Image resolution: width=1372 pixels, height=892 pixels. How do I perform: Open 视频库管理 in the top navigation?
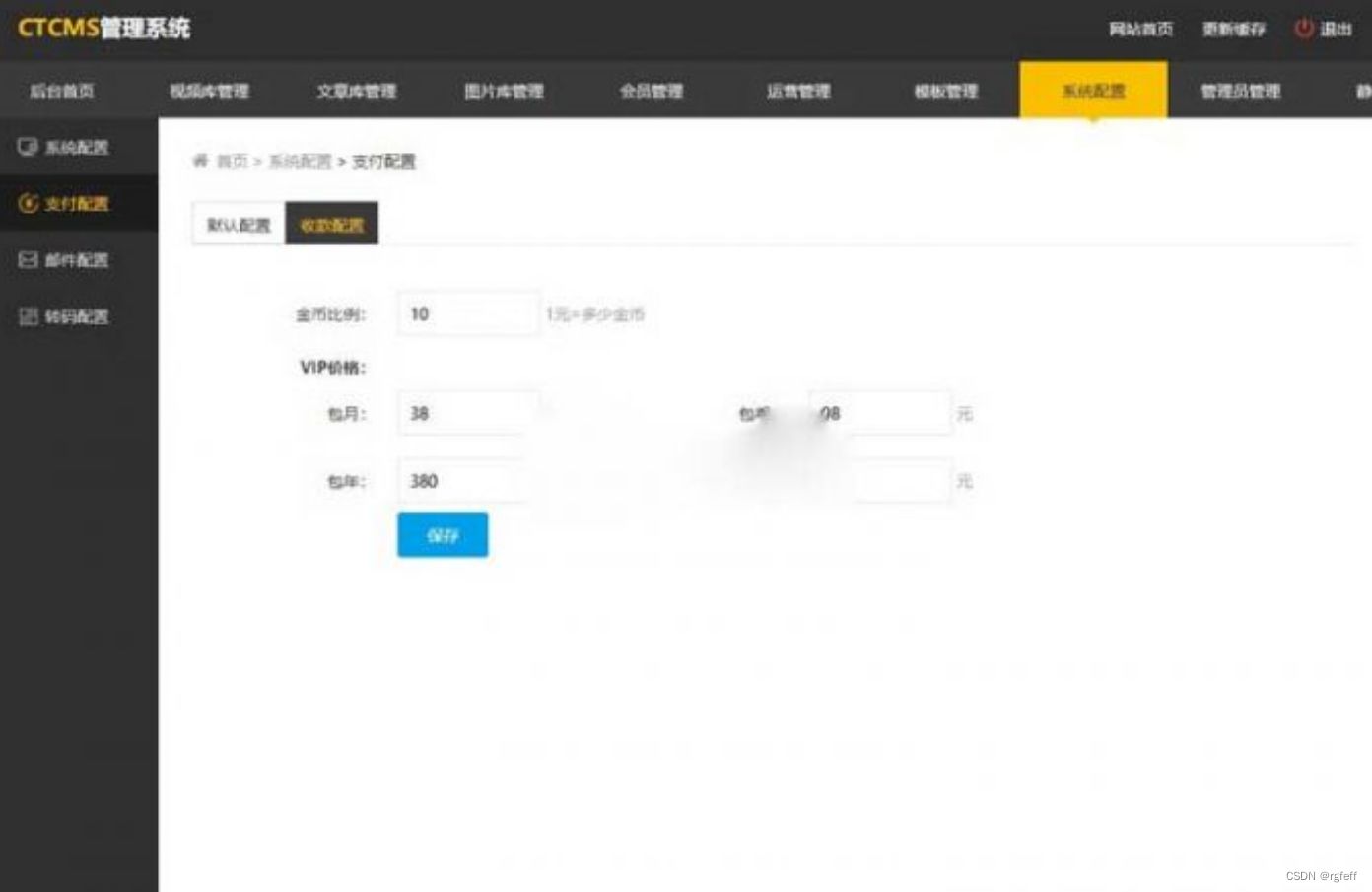[x=210, y=91]
